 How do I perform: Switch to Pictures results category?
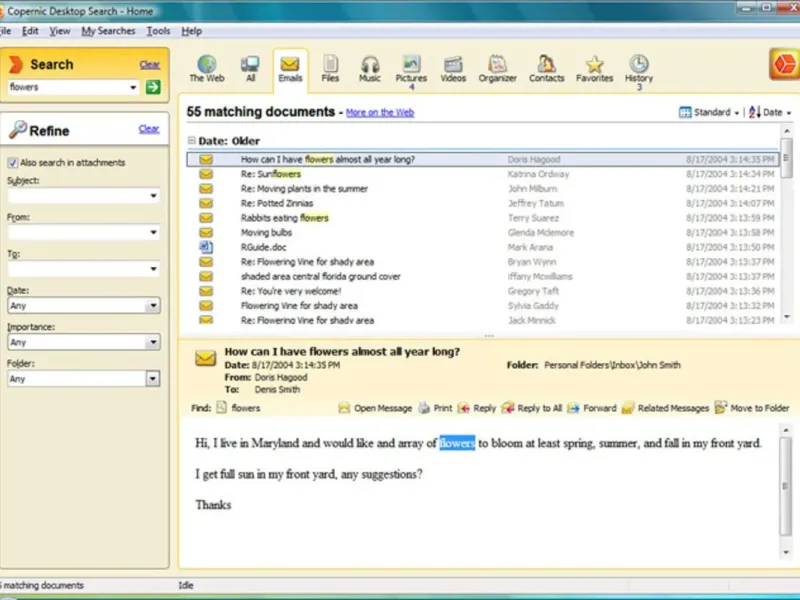tap(411, 69)
